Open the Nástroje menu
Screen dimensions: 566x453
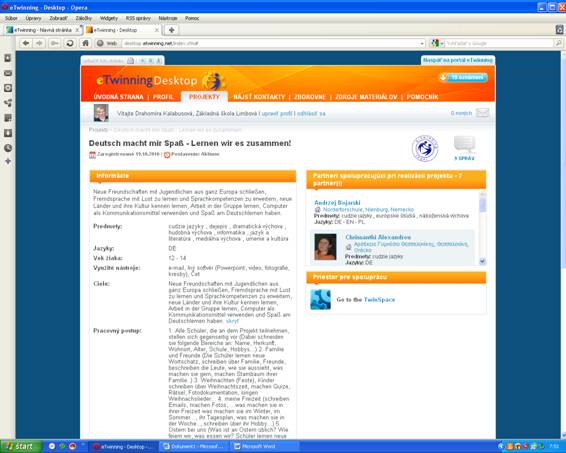tap(168, 18)
